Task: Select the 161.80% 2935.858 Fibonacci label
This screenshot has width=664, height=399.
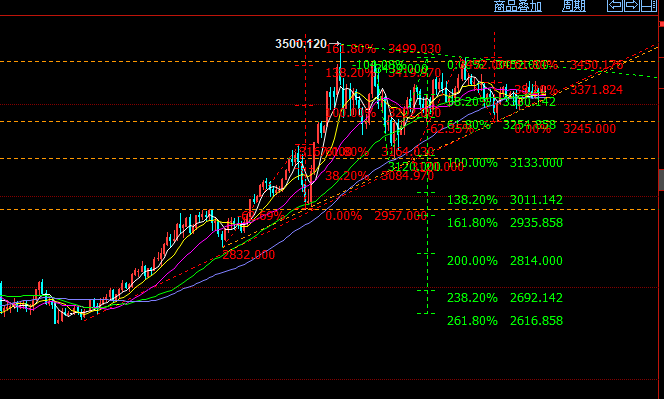Action: (x=505, y=223)
